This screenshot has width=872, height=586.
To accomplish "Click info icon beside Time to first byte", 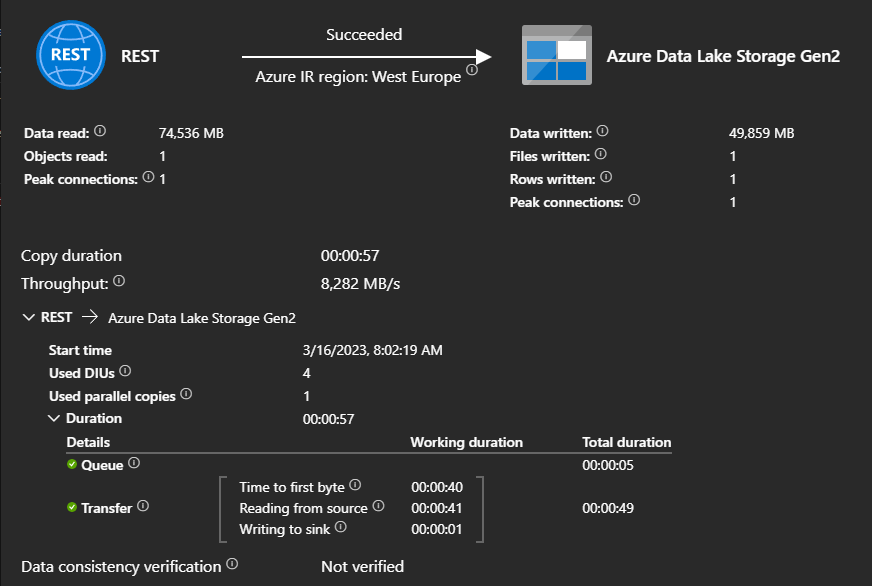I will [355, 485].
